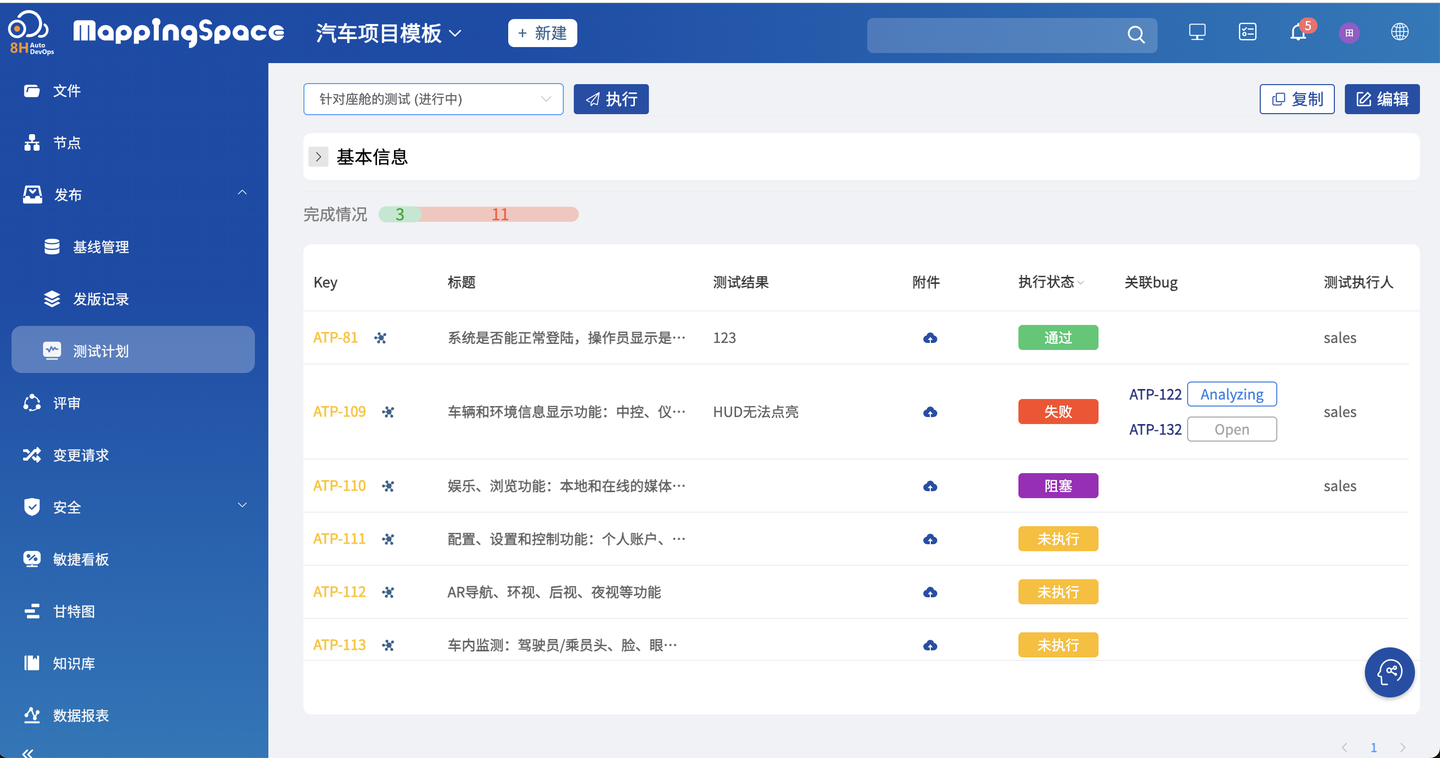The image size is (1440, 758).
Task: Click the globe language icon
Action: click(1400, 32)
